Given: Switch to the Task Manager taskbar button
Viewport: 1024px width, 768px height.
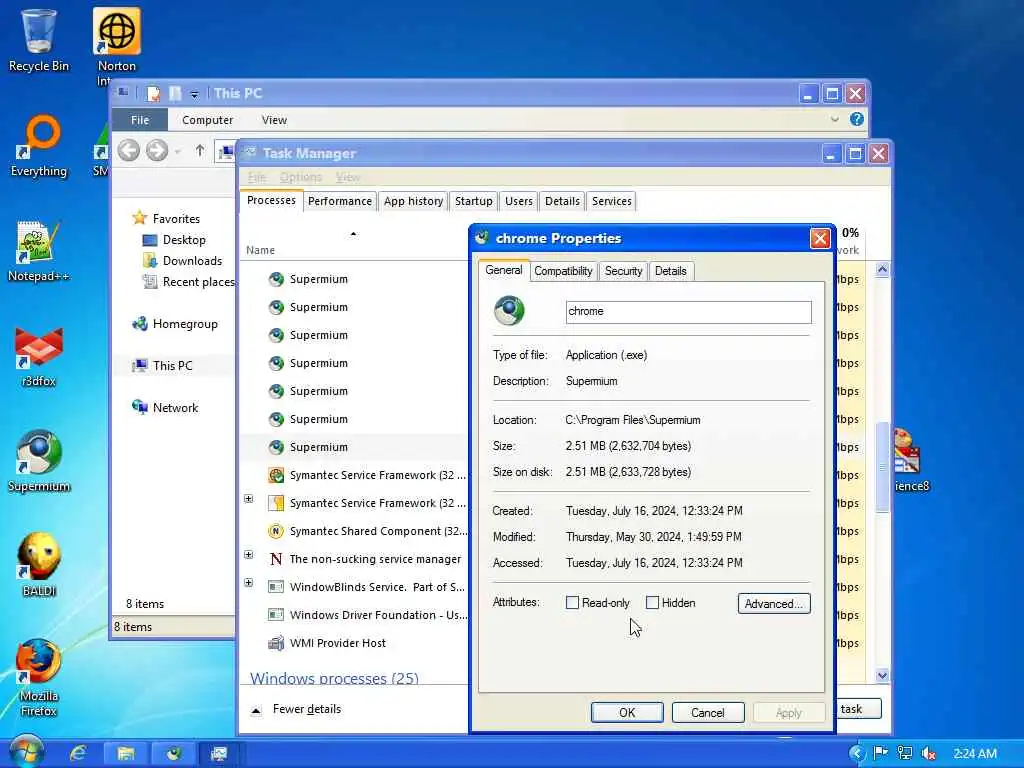Looking at the screenshot, I should [219, 754].
